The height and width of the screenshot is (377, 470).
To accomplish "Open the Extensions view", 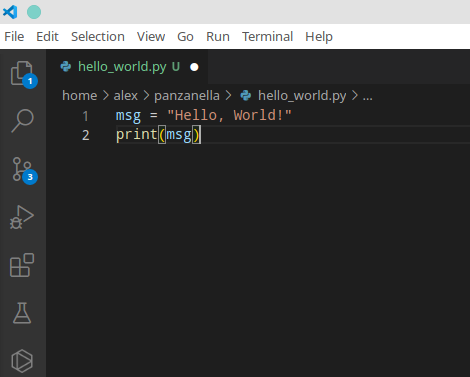I will click(x=22, y=265).
